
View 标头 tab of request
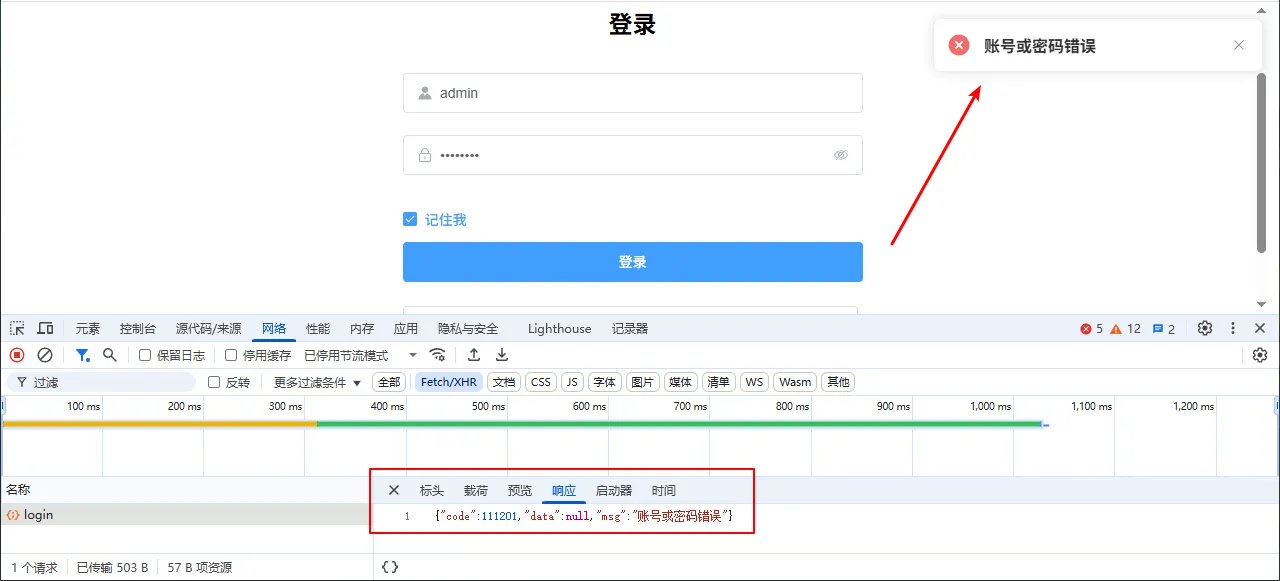coord(432,490)
